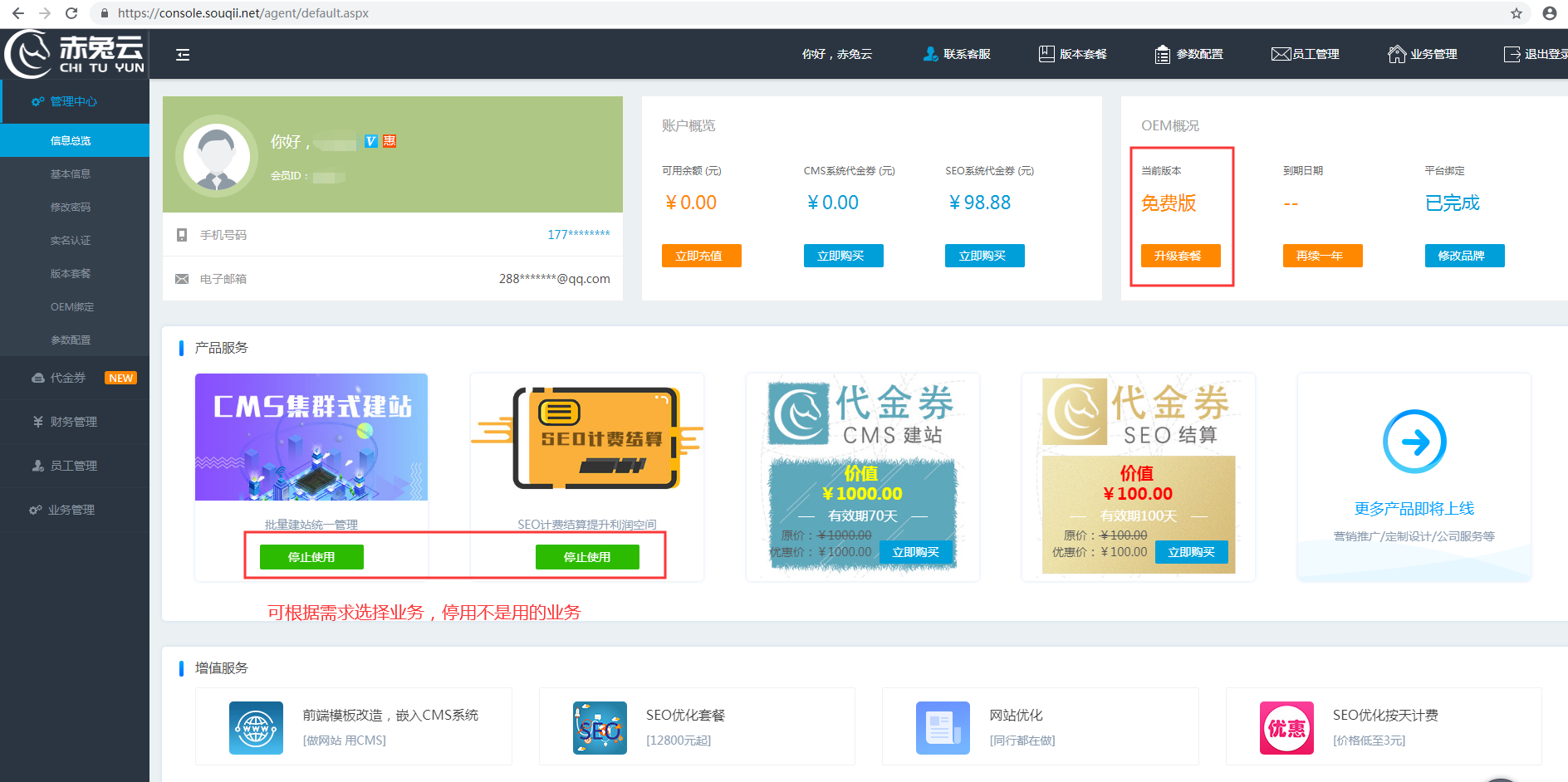Click the user avatar picture
This screenshot has width=1568, height=782.
217,157
